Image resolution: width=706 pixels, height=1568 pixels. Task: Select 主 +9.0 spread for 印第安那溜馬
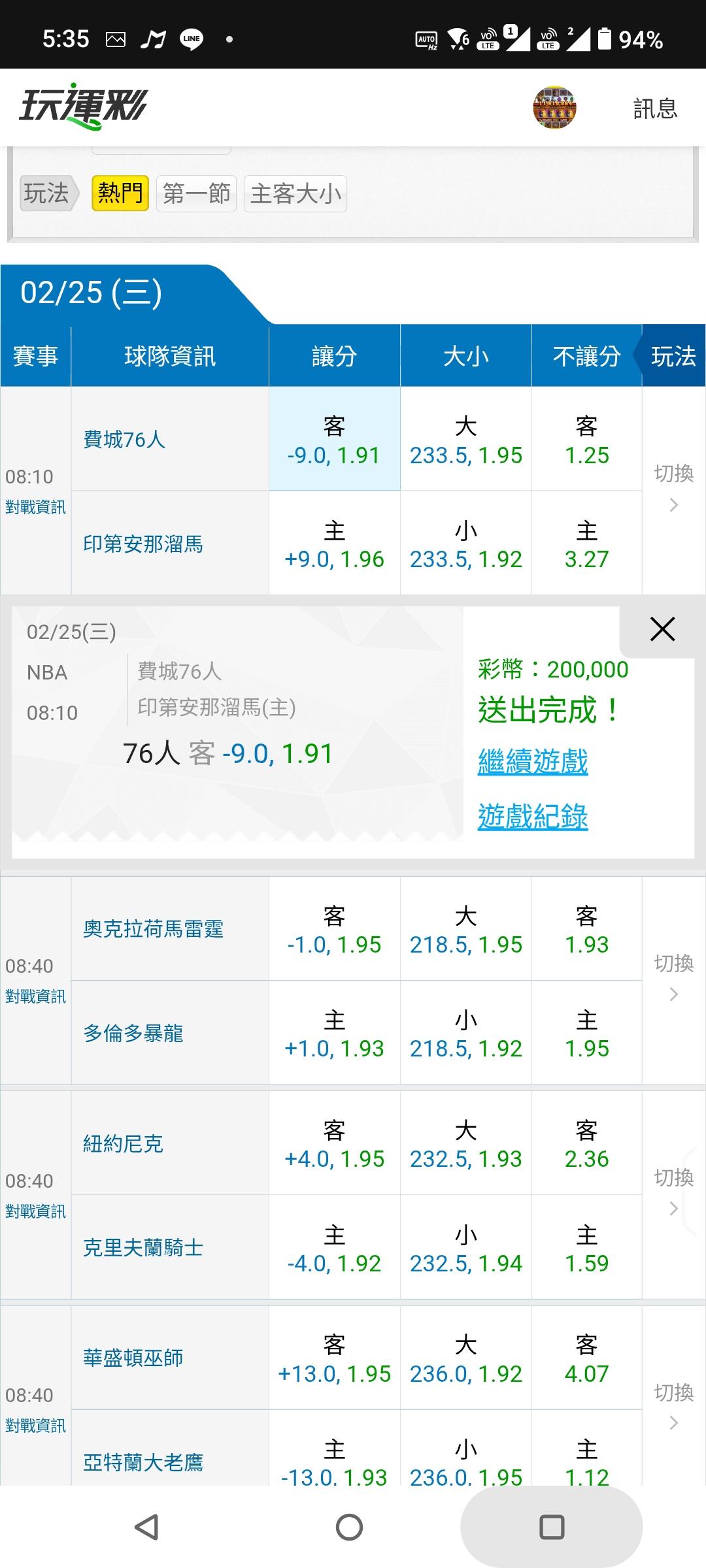coord(334,544)
